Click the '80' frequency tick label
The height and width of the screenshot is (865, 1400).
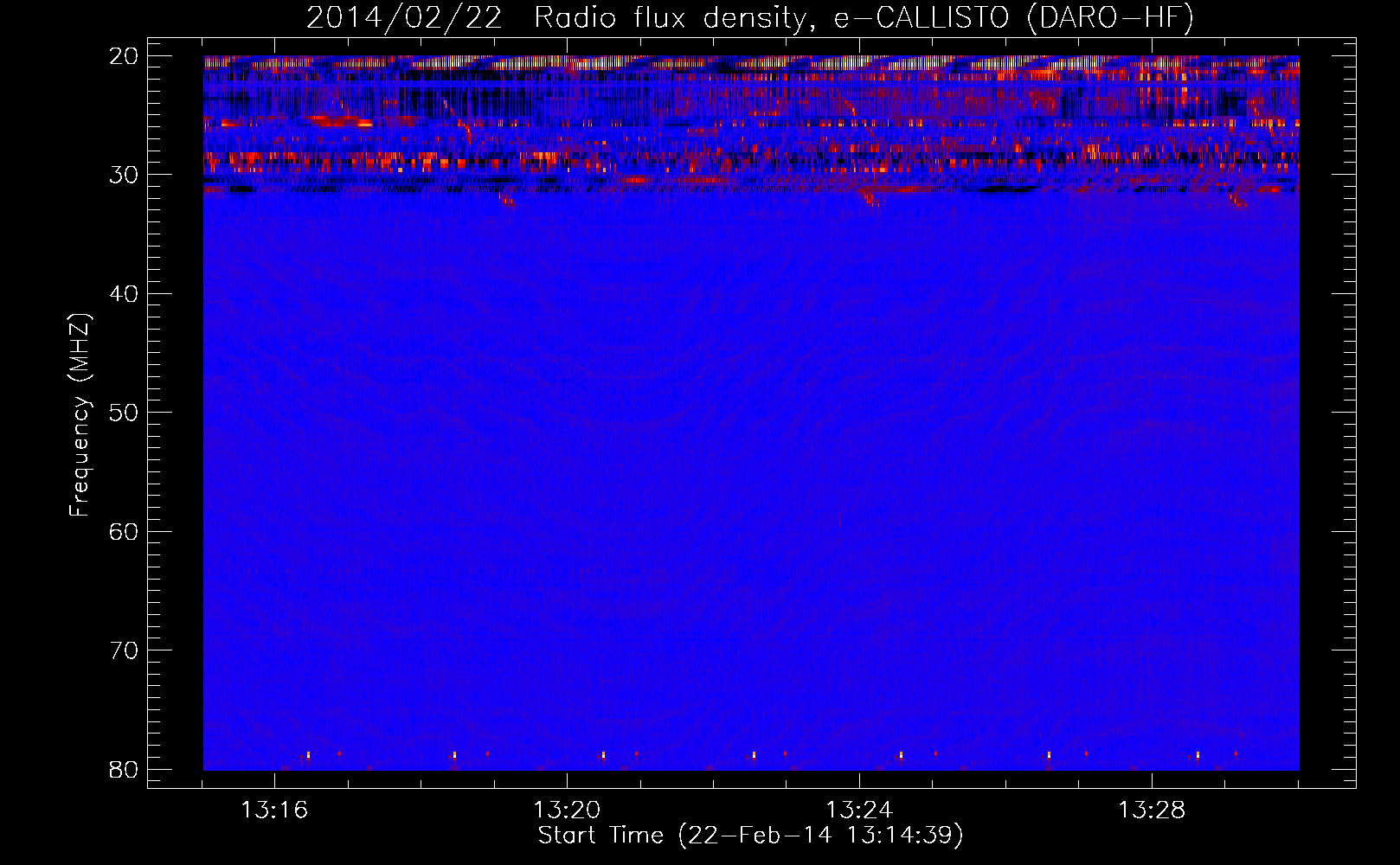click(124, 770)
